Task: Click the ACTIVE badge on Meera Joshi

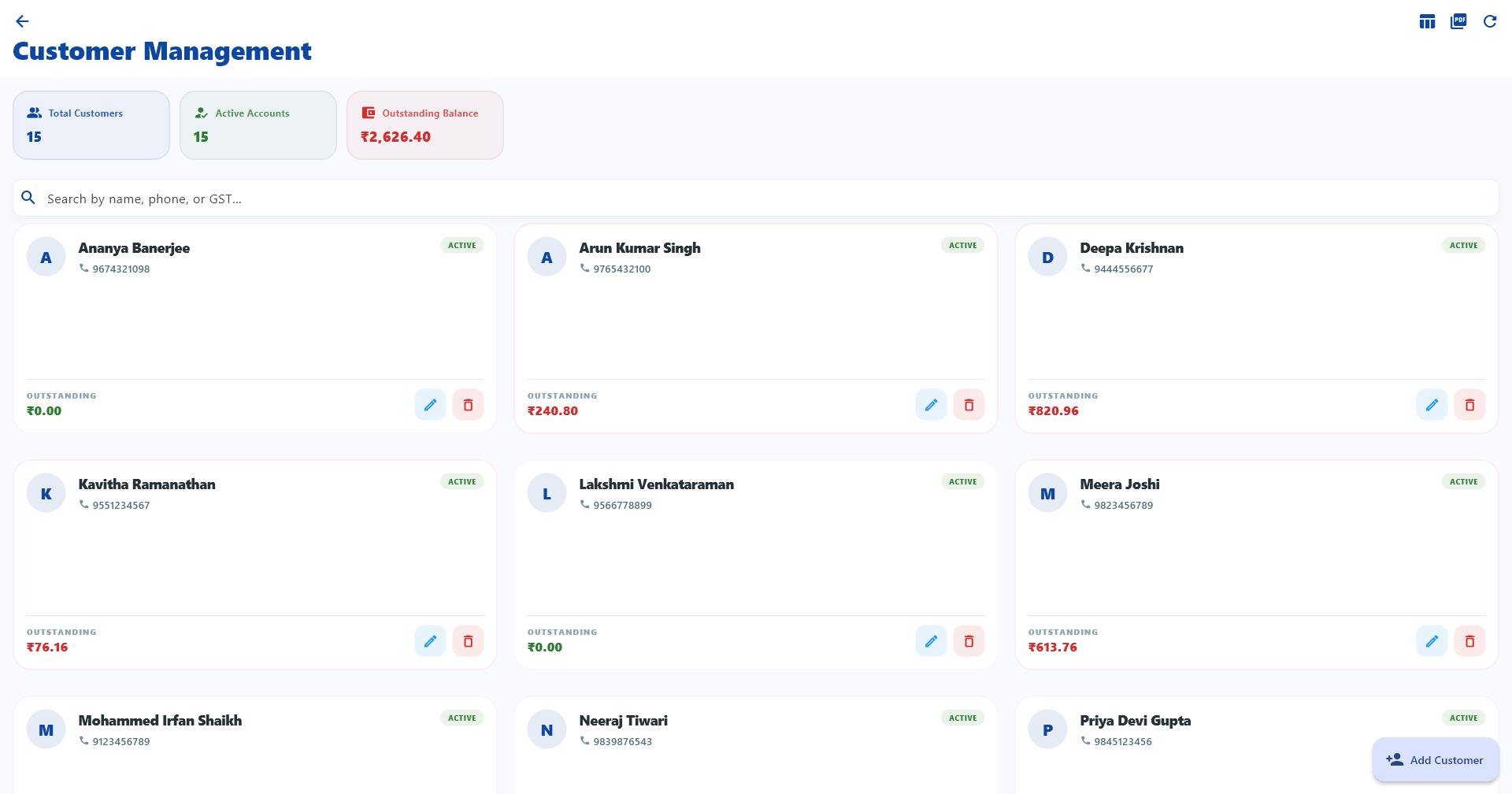Action: 1464,482
